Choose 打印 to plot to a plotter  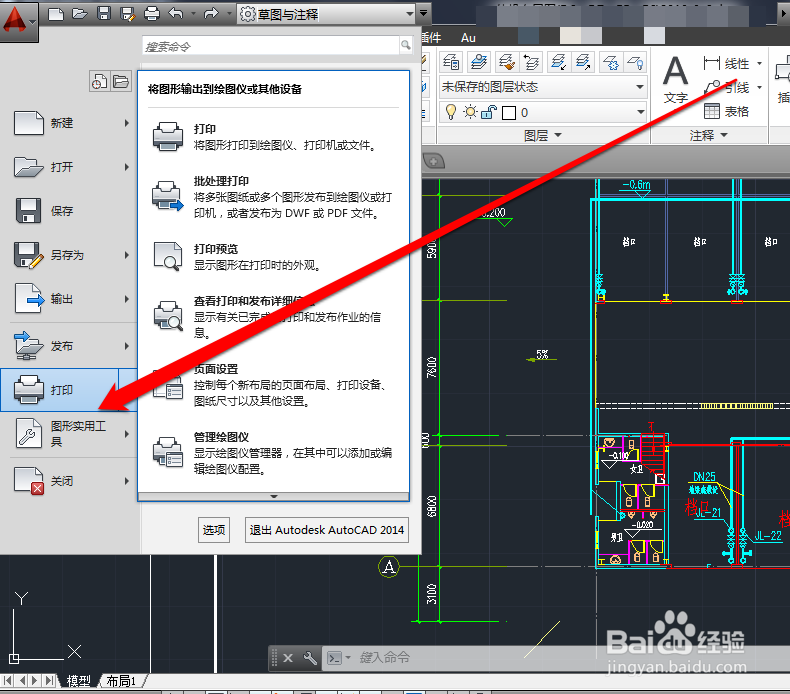tap(274, 137)
